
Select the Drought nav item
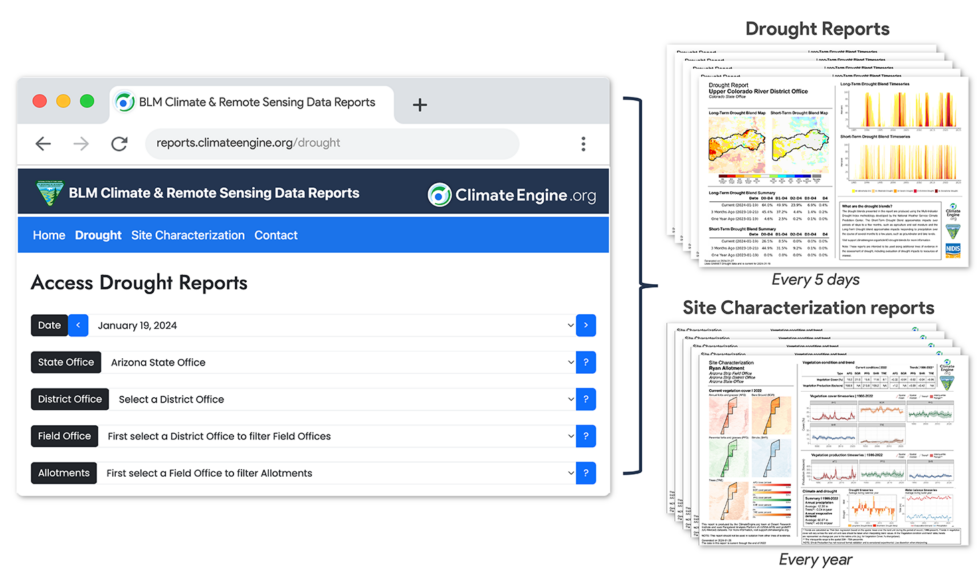98,235
